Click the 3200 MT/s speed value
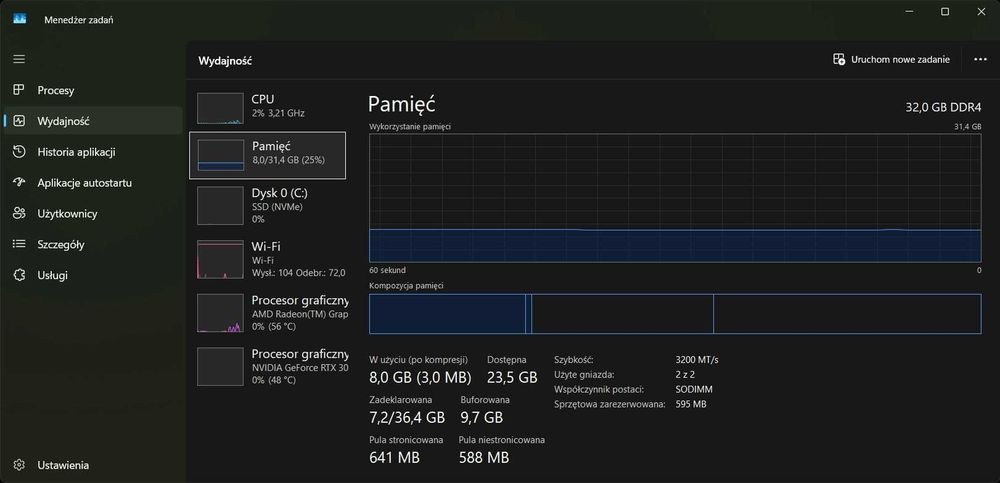The width and height of the screenshot is (1000, 483). click(696, 360)
